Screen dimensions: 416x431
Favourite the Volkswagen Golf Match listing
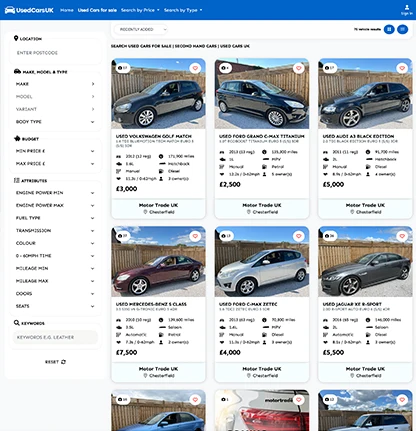coord(195,68)
